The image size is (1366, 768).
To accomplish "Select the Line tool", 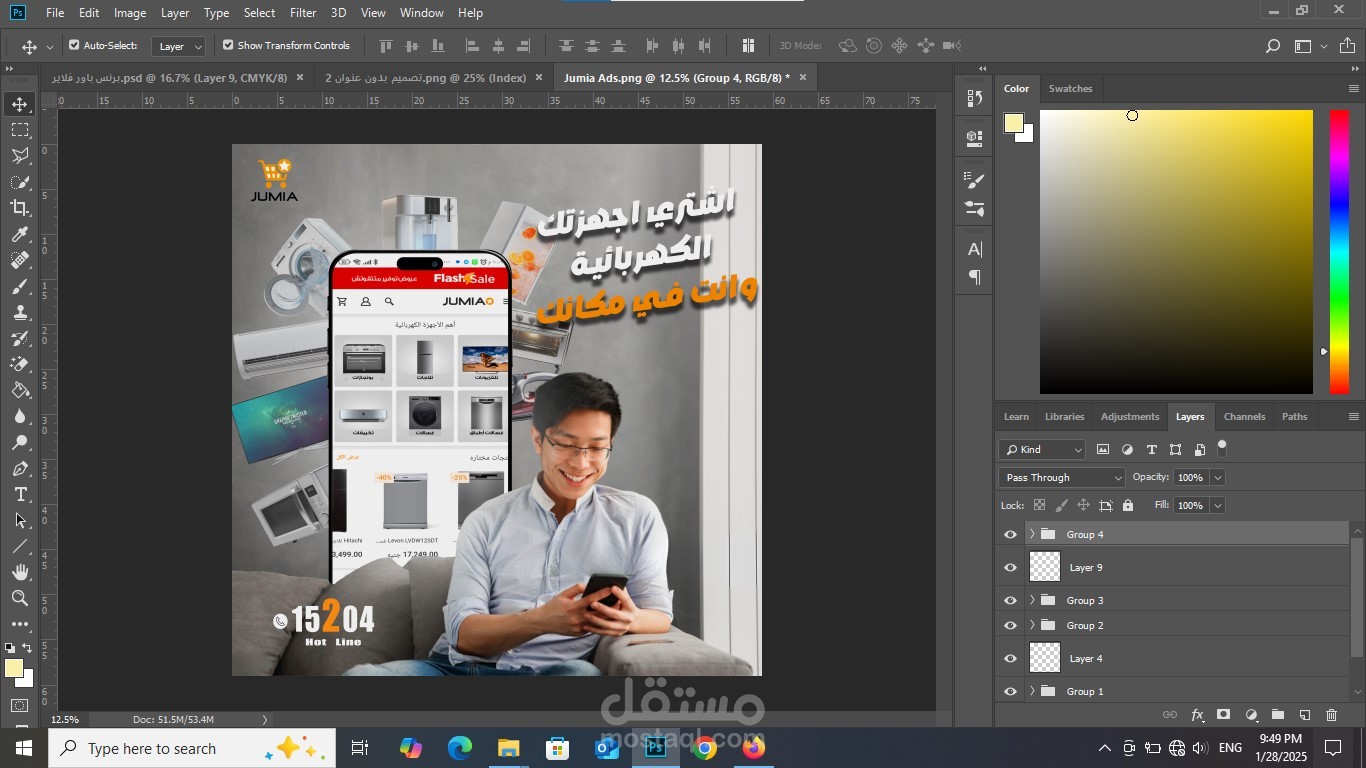I will (x=19, y=546).
